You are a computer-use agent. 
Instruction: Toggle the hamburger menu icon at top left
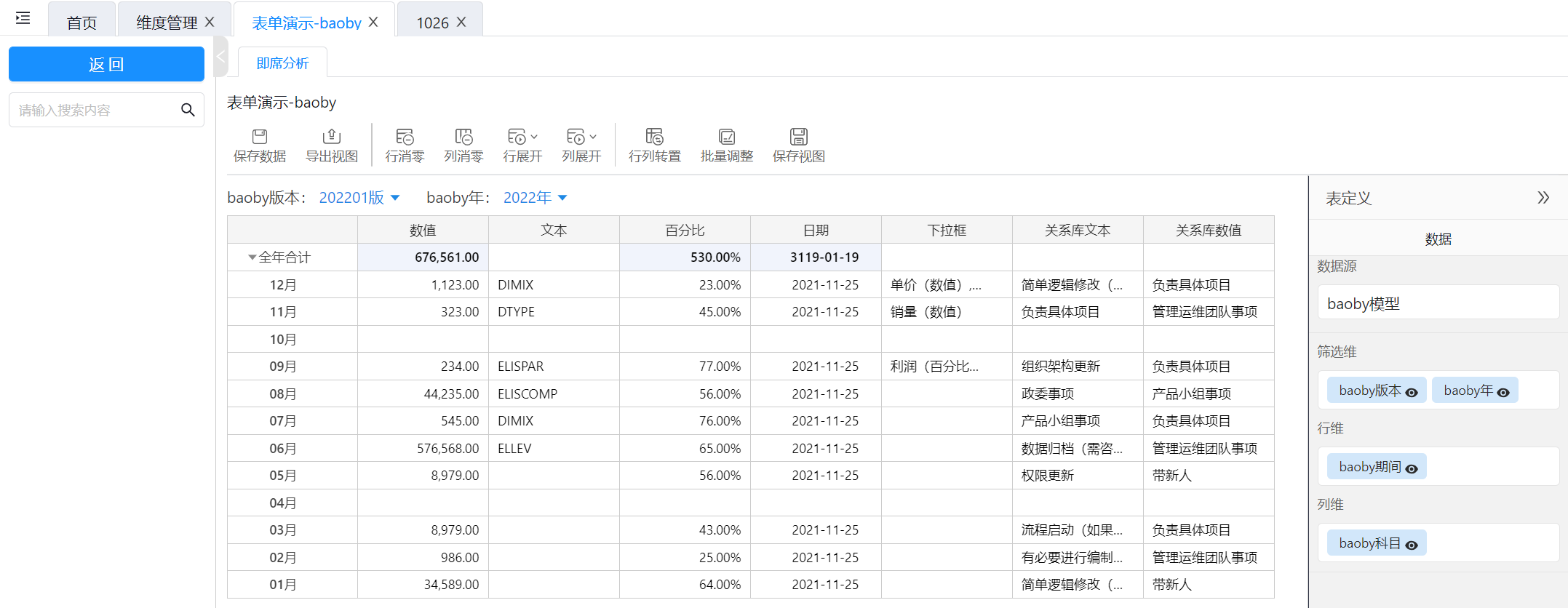tap(23, 18)
